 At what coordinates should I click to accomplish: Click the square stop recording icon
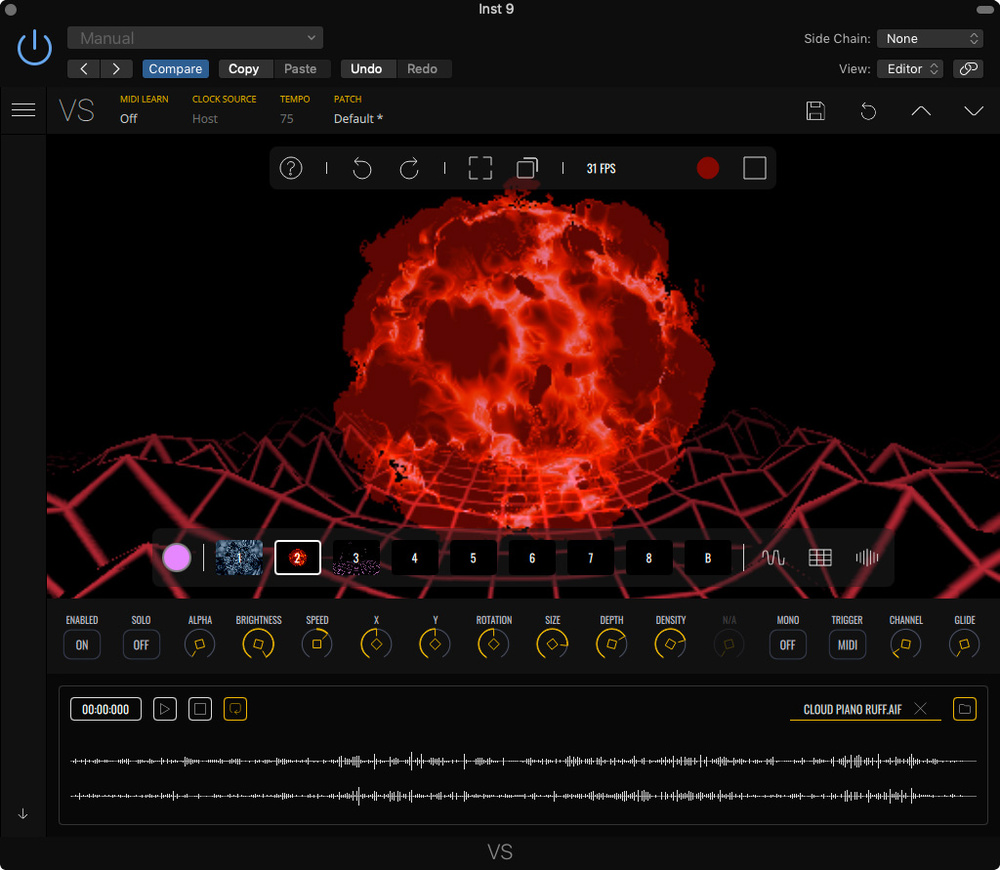click(754, 168)
